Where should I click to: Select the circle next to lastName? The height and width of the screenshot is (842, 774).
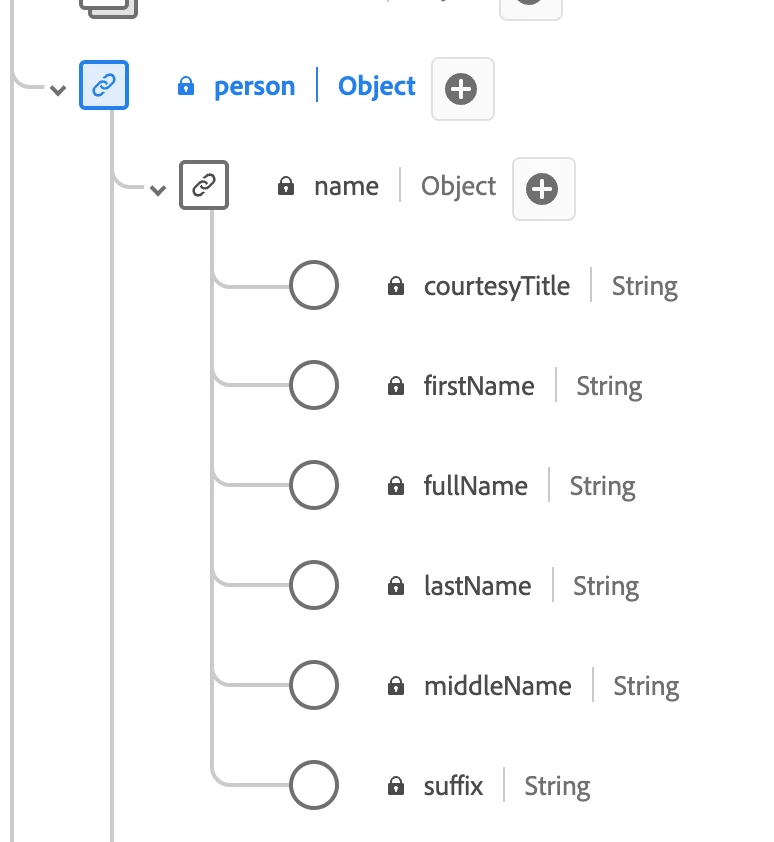314,586
